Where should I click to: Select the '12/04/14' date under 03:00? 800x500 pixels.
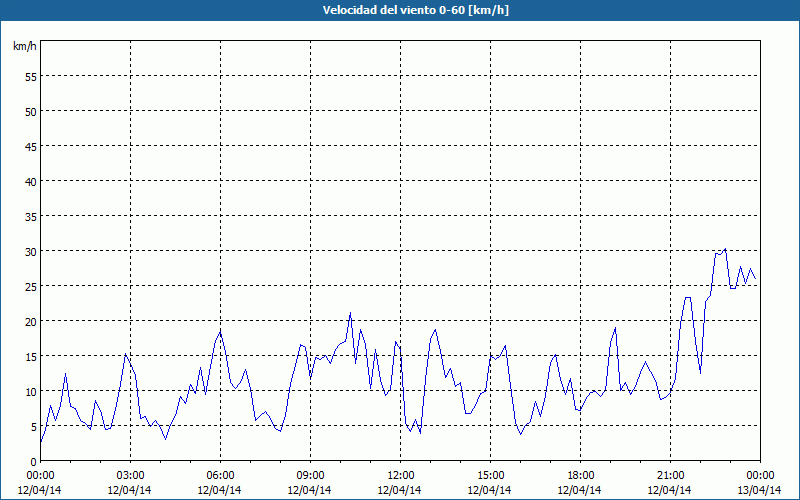pos(129,490)
